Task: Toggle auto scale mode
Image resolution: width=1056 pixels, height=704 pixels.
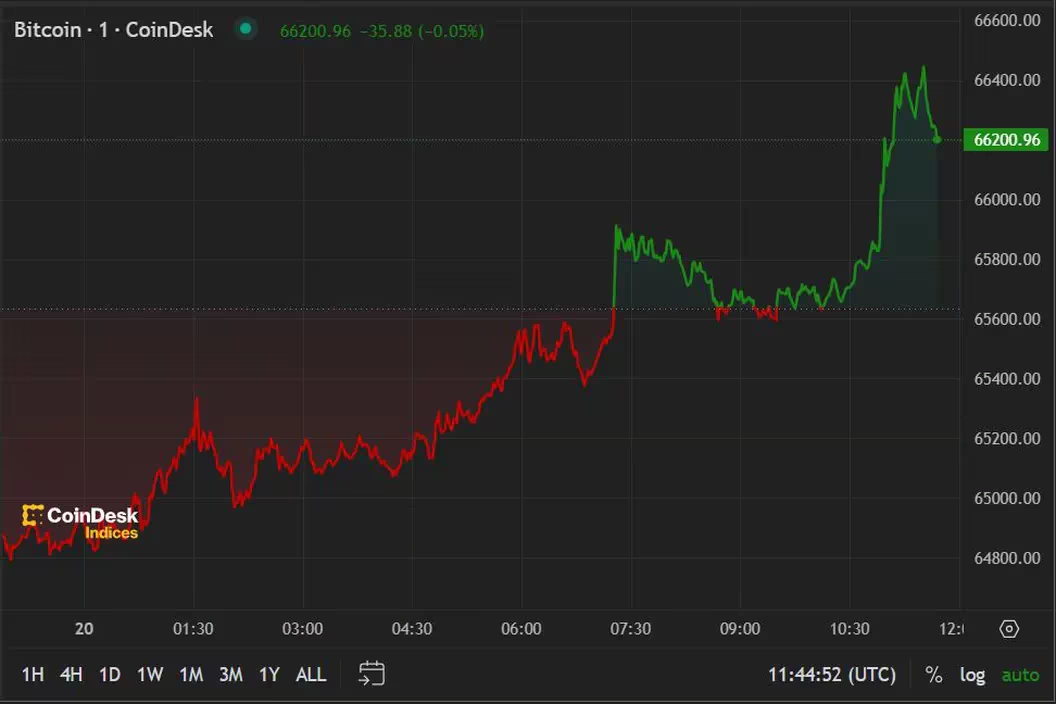Action: (1020, 675)
